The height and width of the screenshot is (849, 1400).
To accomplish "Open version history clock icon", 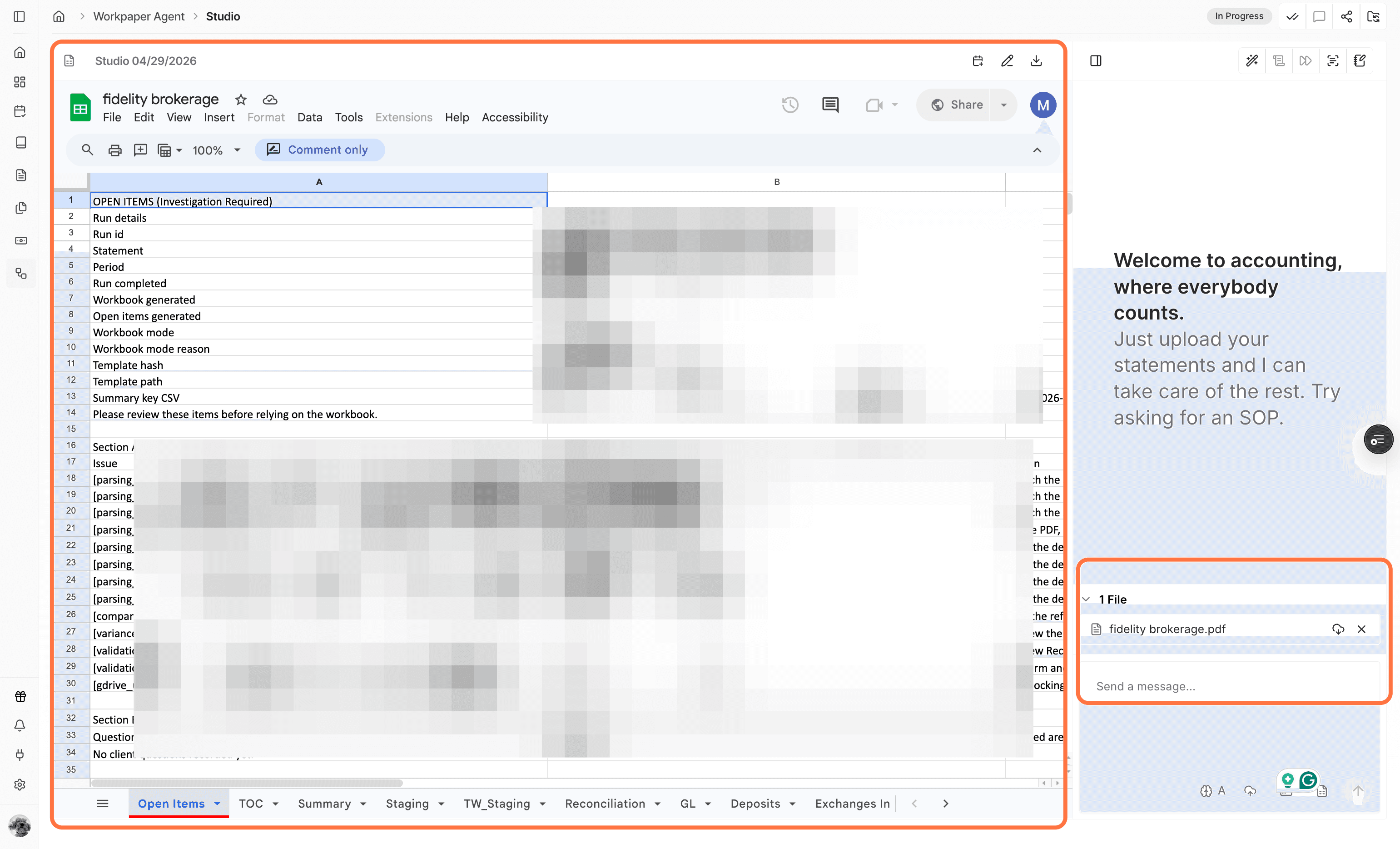I will coord(790,105).
